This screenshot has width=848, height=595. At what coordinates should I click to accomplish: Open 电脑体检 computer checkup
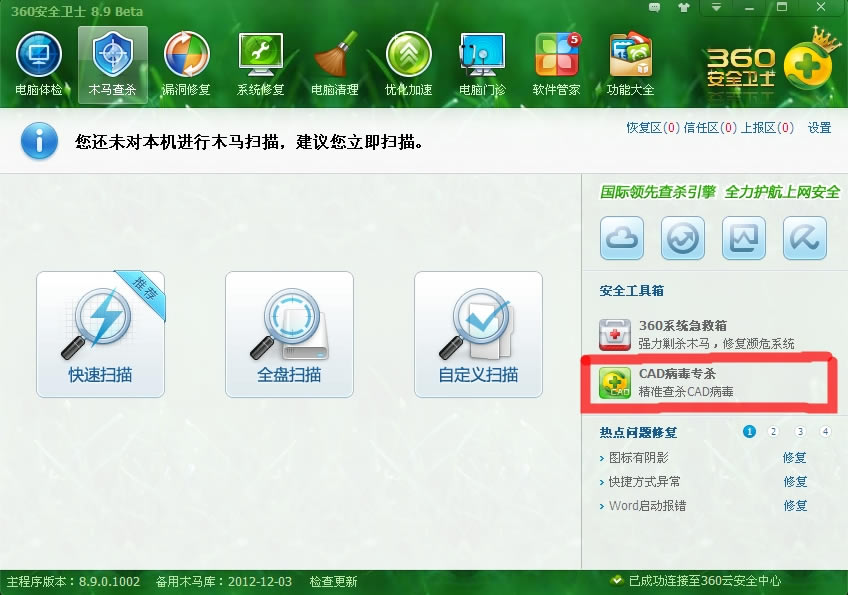pos(38,64)
